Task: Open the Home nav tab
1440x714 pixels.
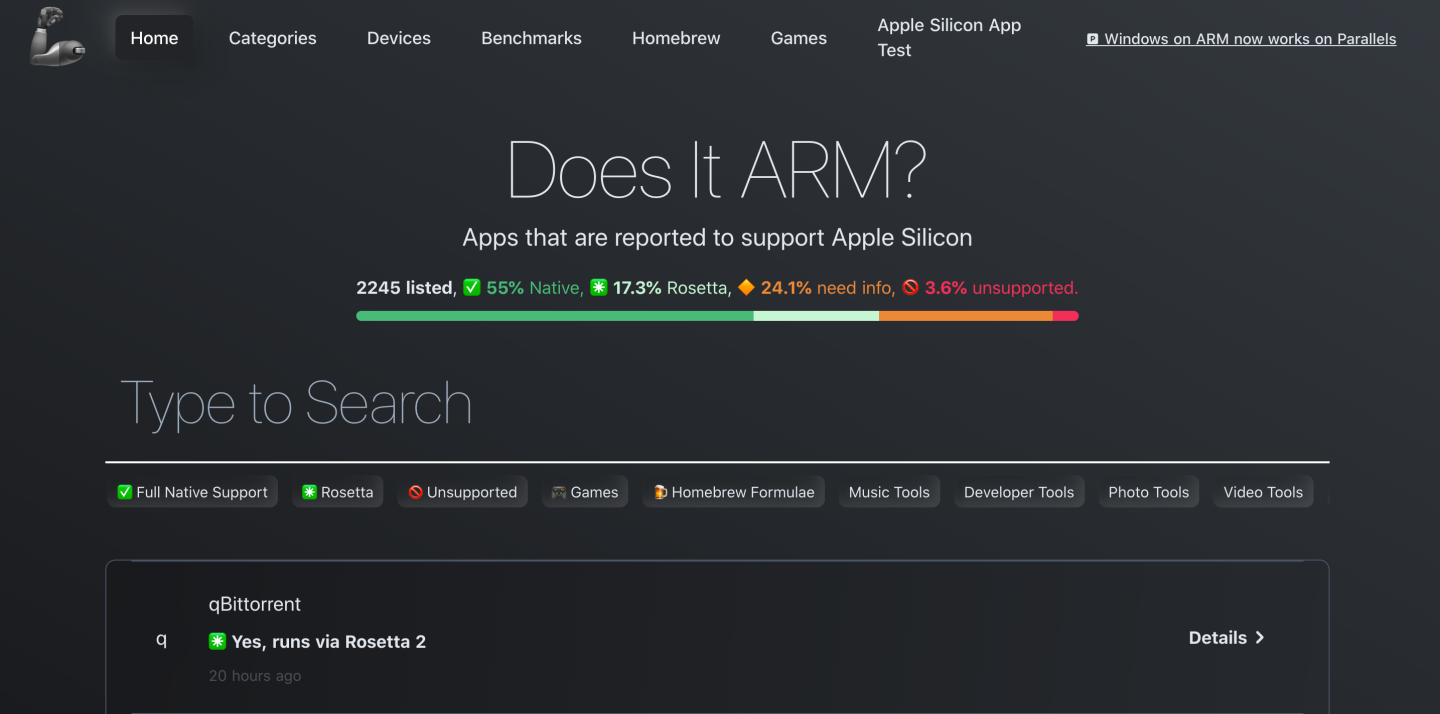Action: [154, 38]
